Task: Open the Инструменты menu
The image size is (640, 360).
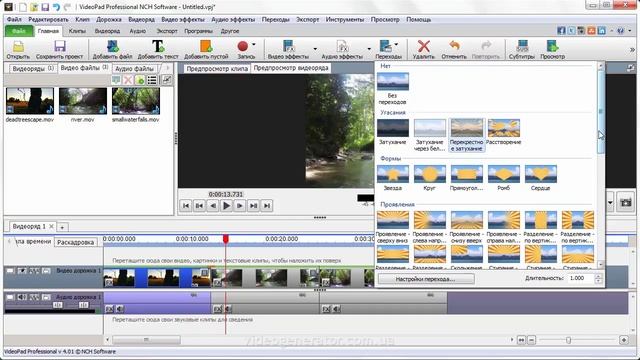Action: [344, 19]
